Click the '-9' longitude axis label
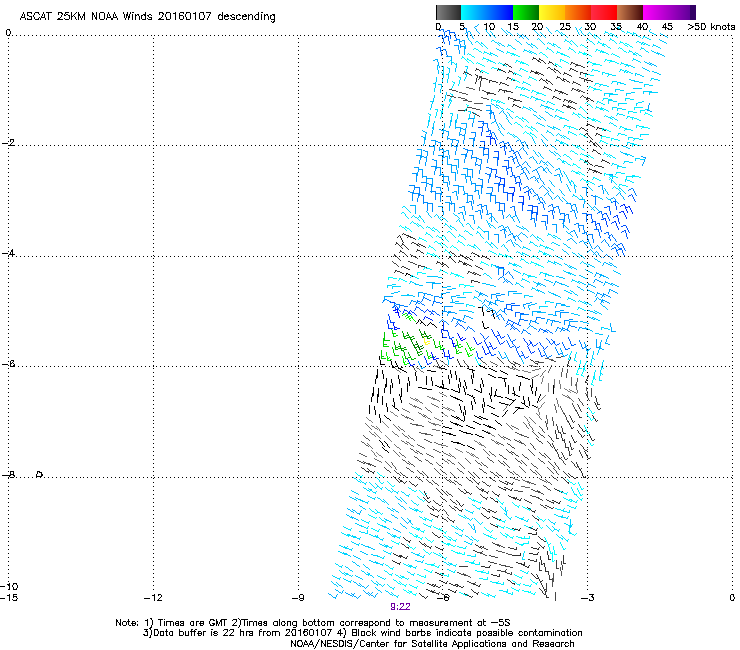740x650 pixels. [x=298, y=598]
